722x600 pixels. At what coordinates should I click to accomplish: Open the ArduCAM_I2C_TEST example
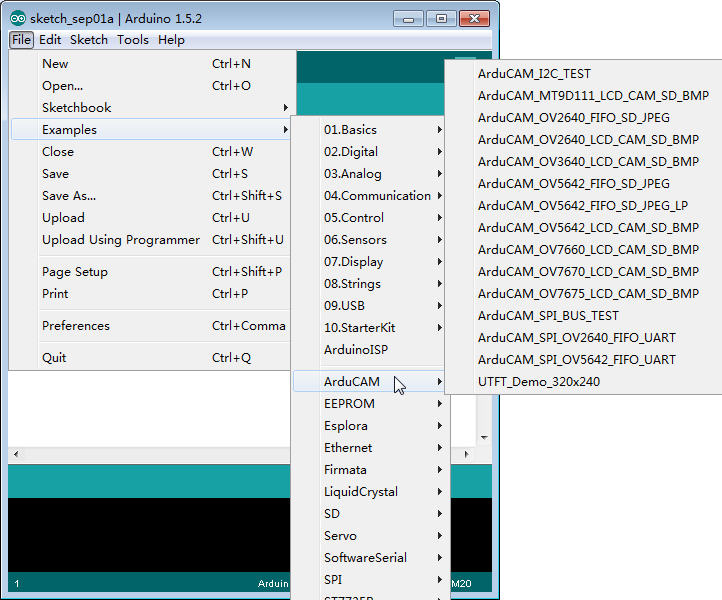click(584, 74)
